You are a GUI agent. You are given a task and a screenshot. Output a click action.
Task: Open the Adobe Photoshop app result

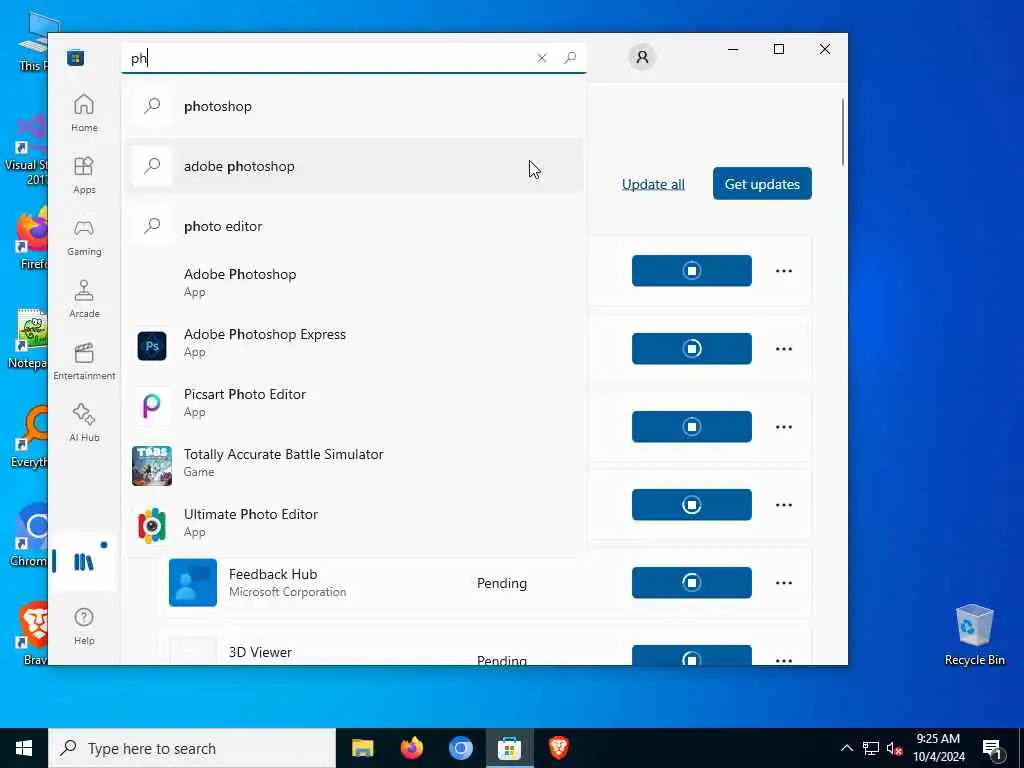tap(353, 283)
